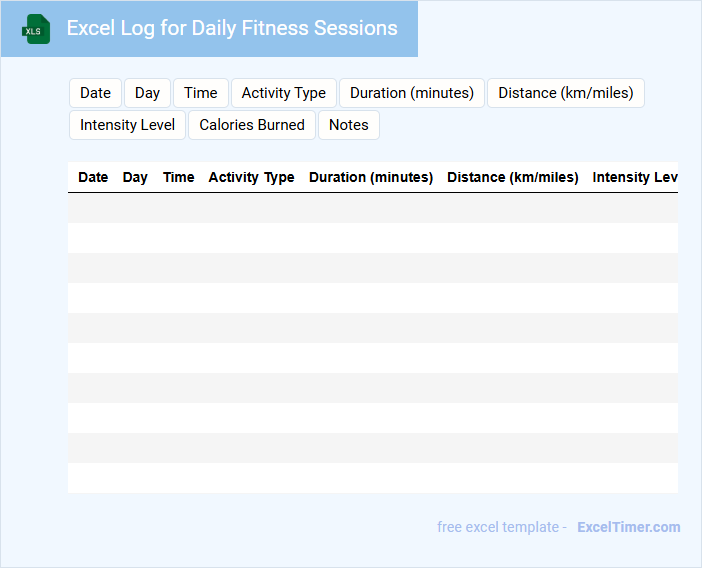Viewport: 702px width, 568px height.
Task: Open the ExcelTimer.com link
Action: [x=628, y=527]
